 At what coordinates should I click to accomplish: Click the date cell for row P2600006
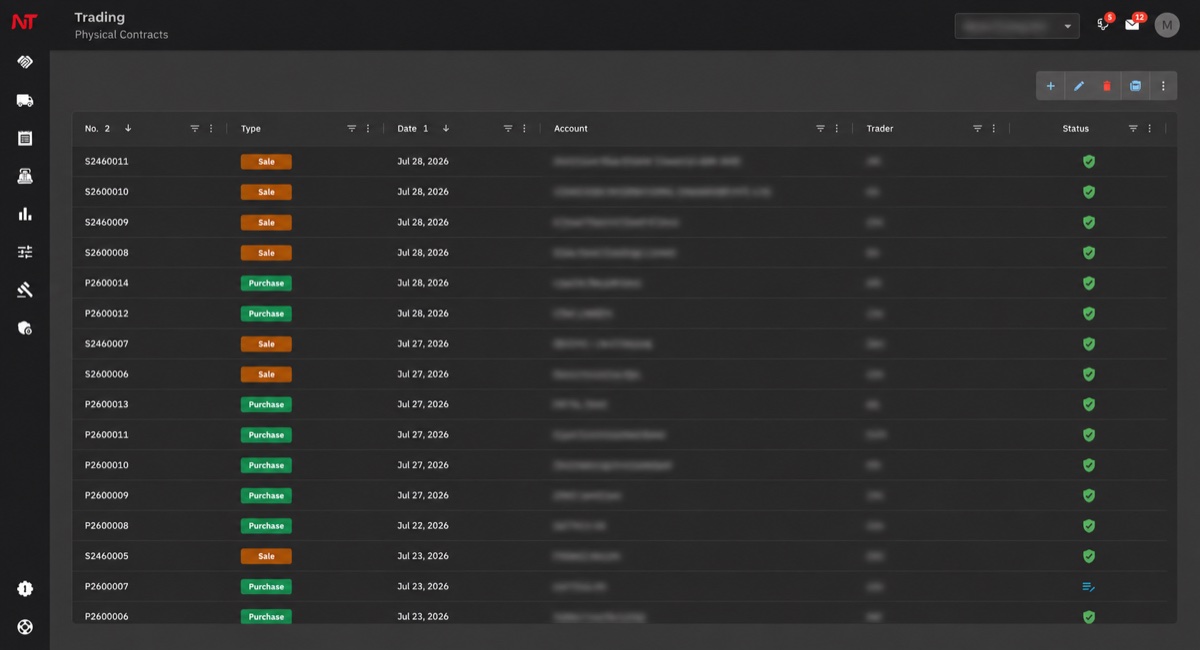point(423,617)
